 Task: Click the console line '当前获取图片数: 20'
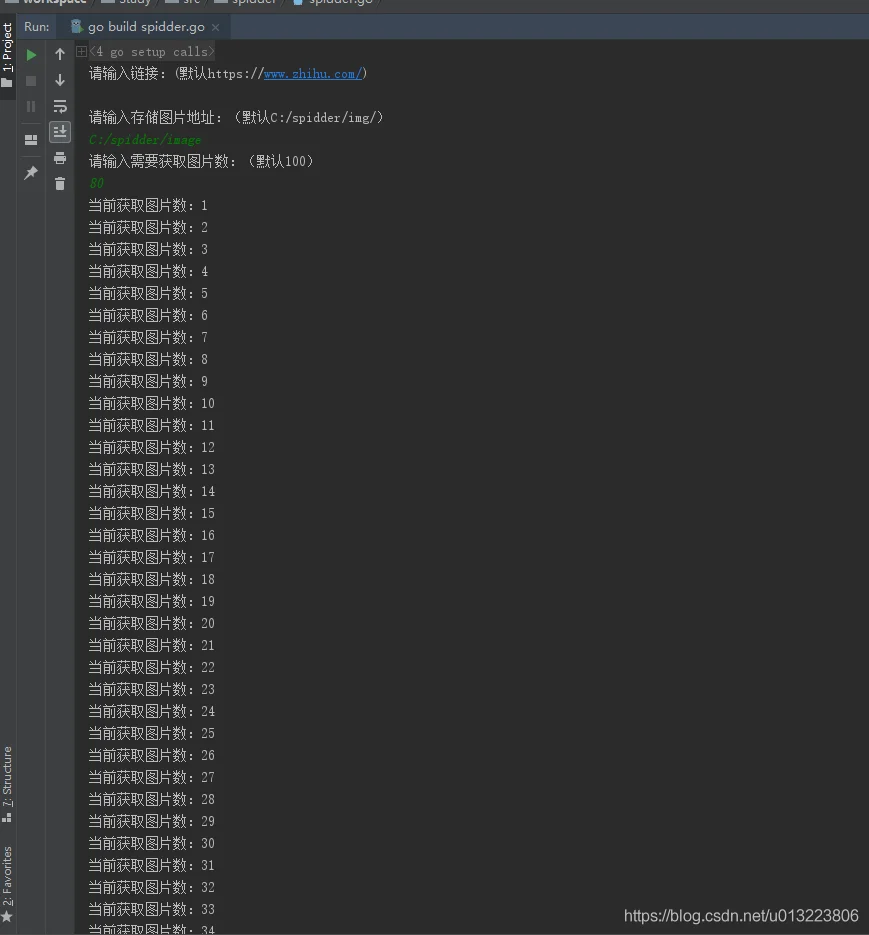(x=151, y=624)
